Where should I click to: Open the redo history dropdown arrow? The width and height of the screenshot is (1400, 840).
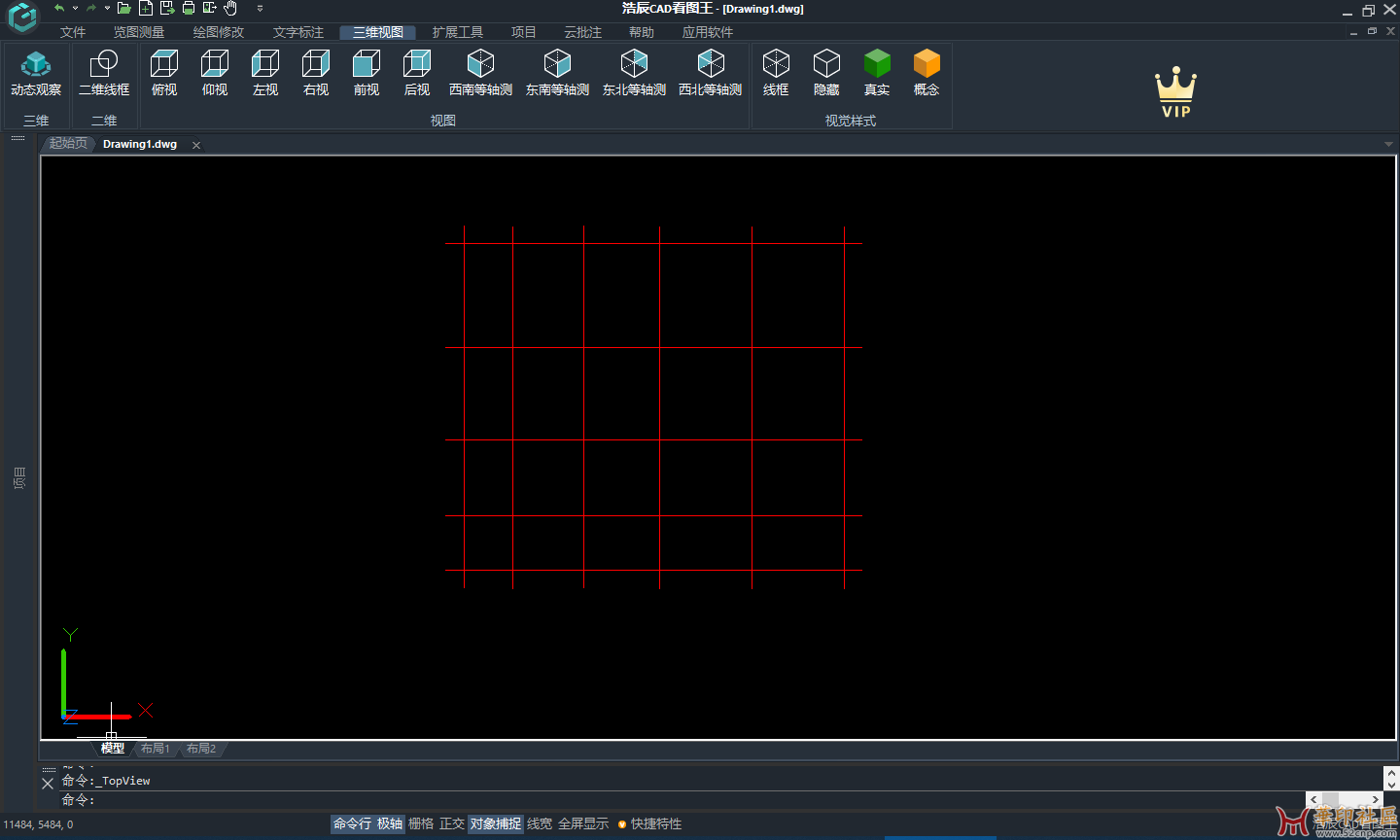(107, 8)
